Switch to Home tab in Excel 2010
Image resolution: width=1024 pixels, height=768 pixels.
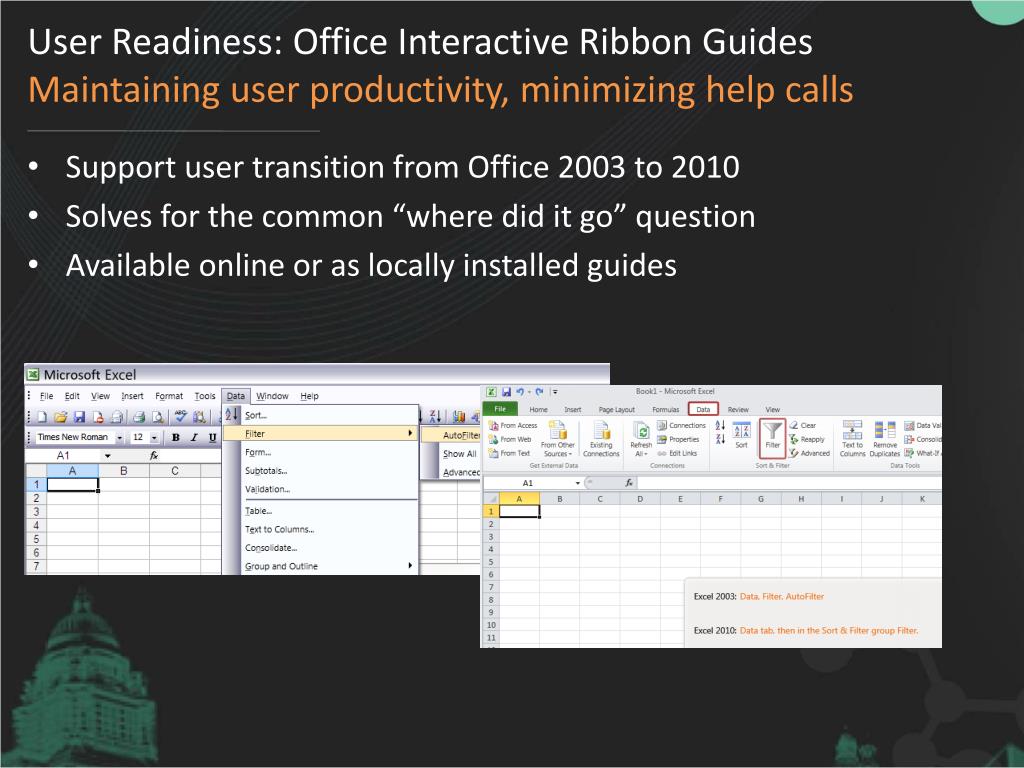(x=538, y=409)
